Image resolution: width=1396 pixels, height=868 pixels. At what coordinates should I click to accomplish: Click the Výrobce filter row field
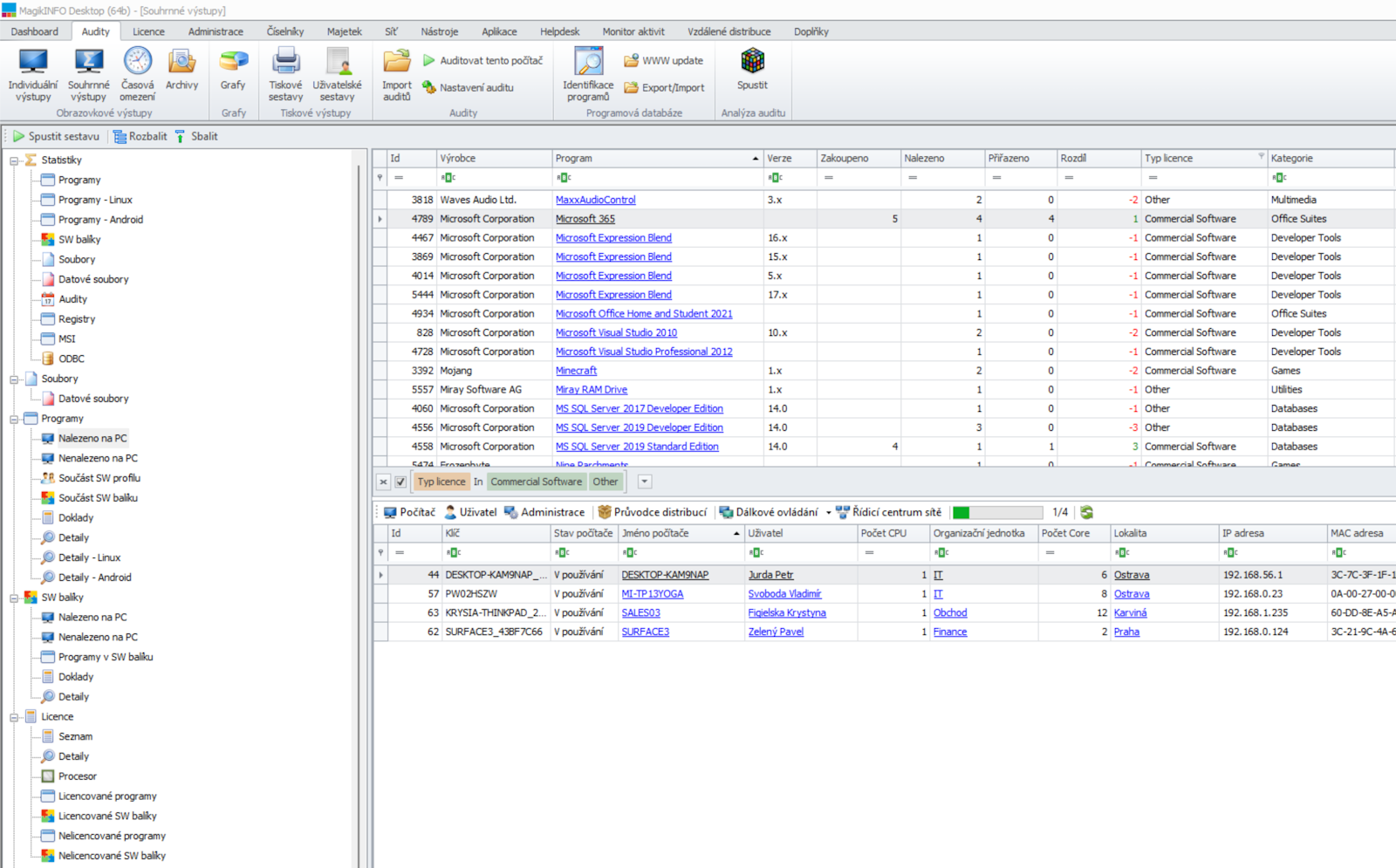click(x=494, y=177)
